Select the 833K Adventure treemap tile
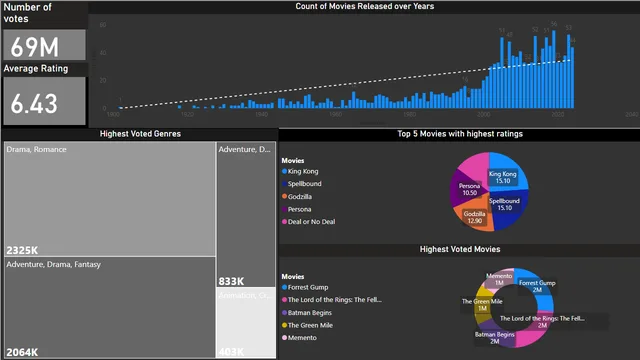Screen dimensions: 640x360 tap(246, 214)
